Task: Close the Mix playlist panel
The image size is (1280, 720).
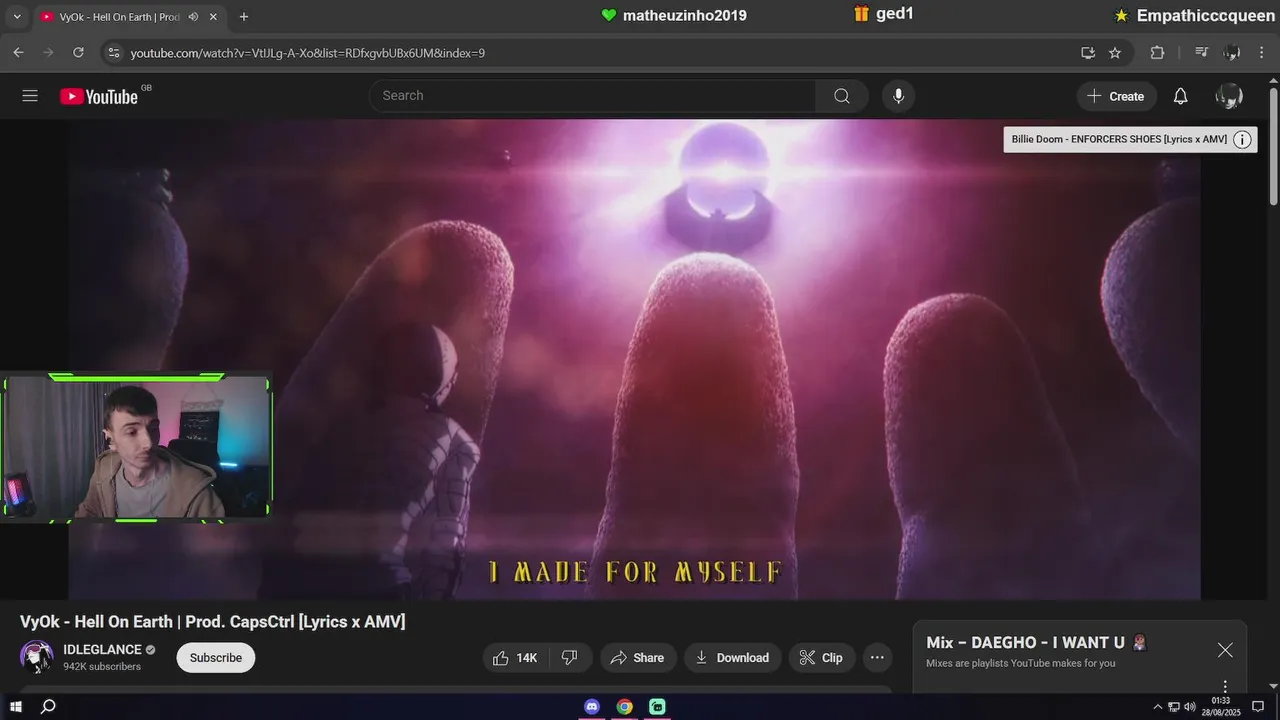Action: (x=1225, y=650)
